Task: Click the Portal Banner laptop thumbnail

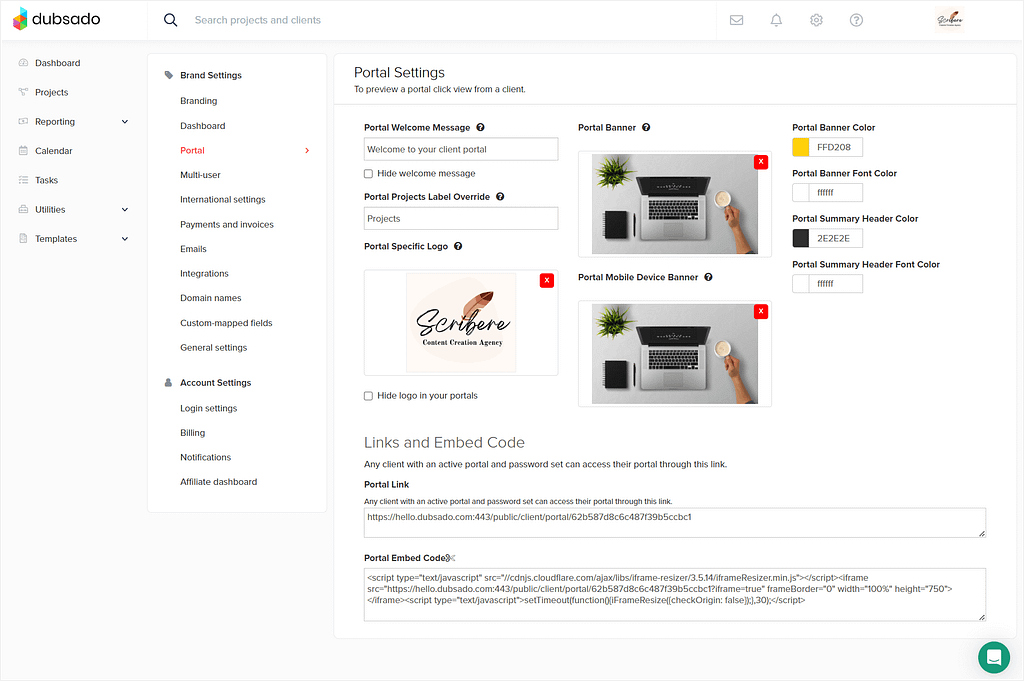Action: pos(675,204)
